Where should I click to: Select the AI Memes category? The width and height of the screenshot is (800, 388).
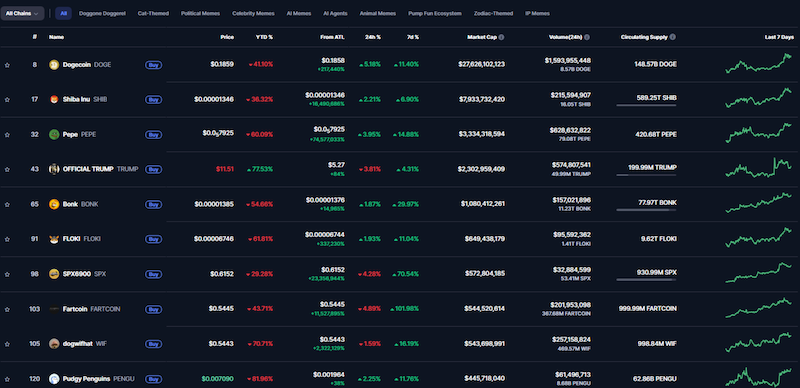click(299, 14)
